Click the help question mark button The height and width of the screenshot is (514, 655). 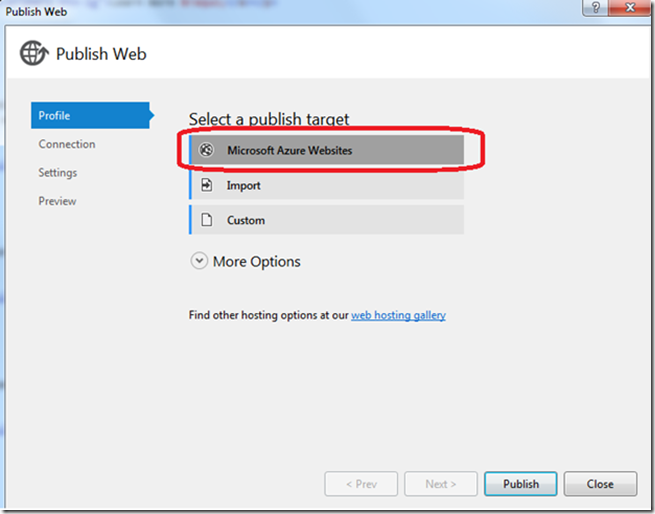click(x=596, y=8)
